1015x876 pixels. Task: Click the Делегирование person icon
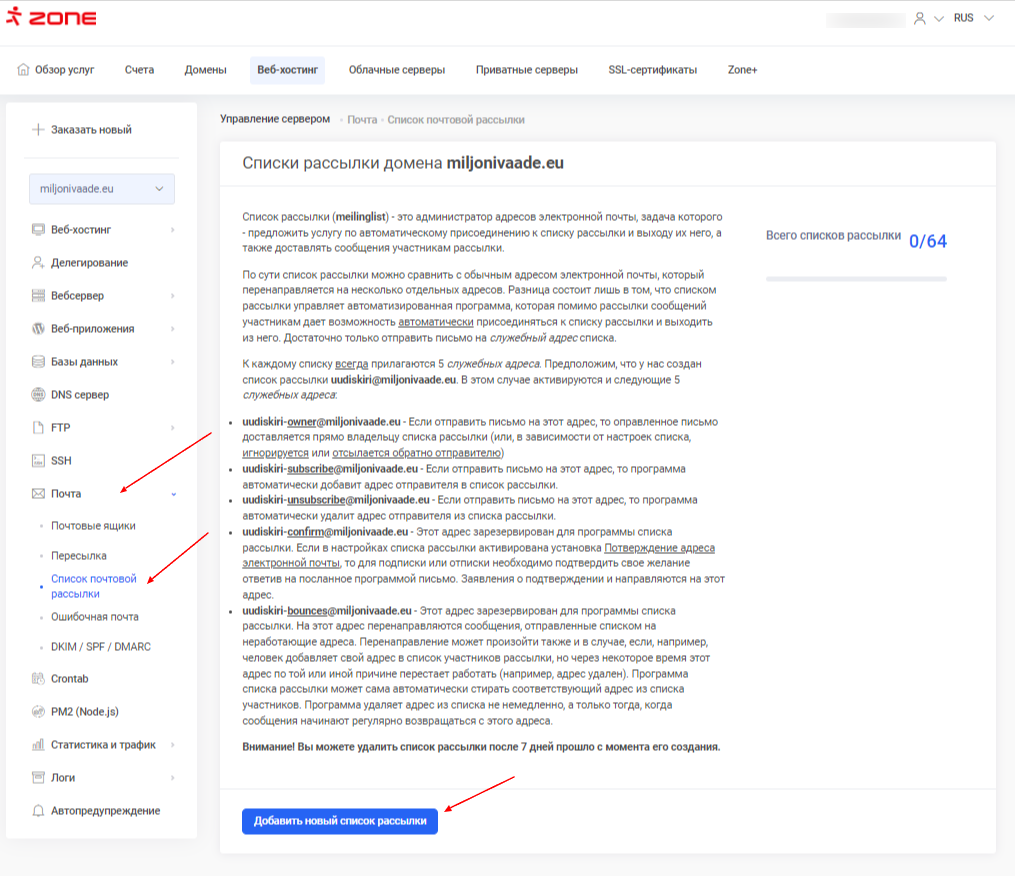click(x=38, y=263)
